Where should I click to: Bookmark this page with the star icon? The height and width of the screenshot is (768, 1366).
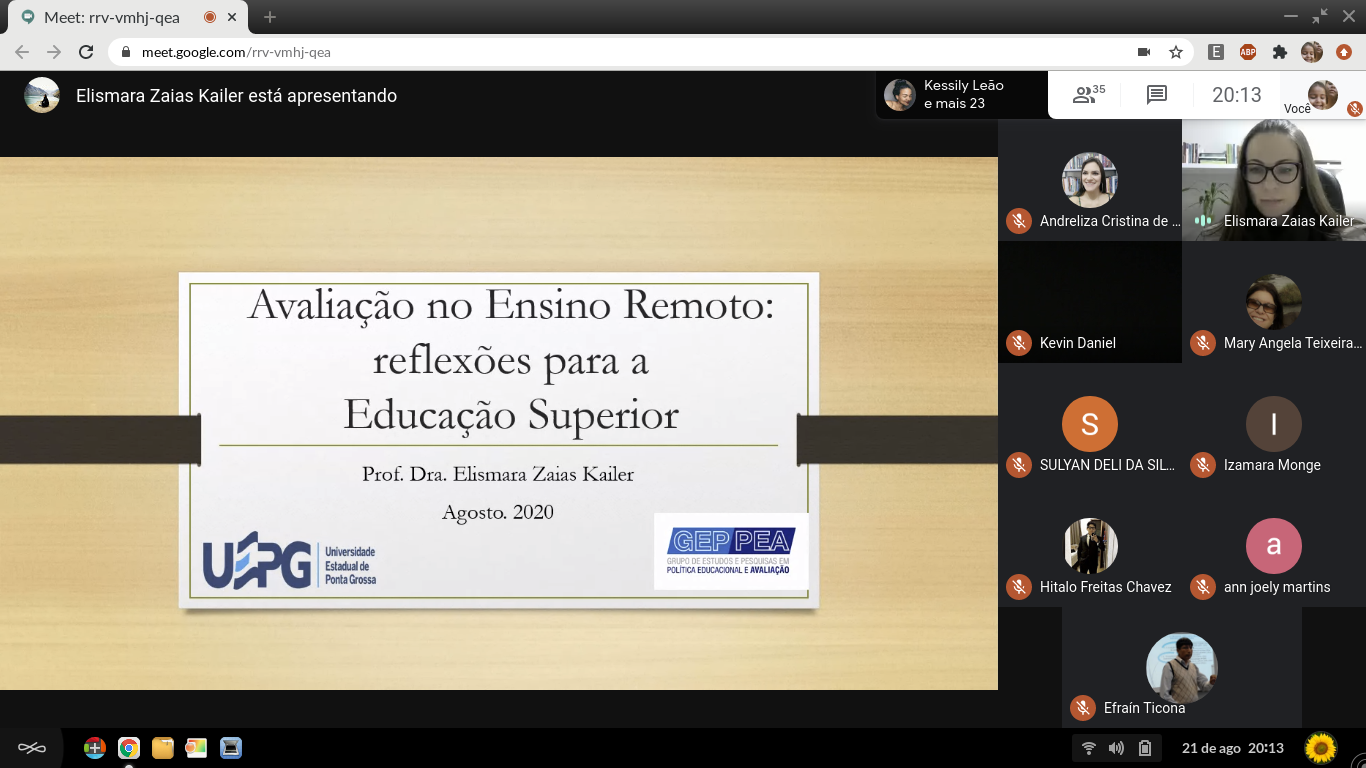click(1176, 52)
